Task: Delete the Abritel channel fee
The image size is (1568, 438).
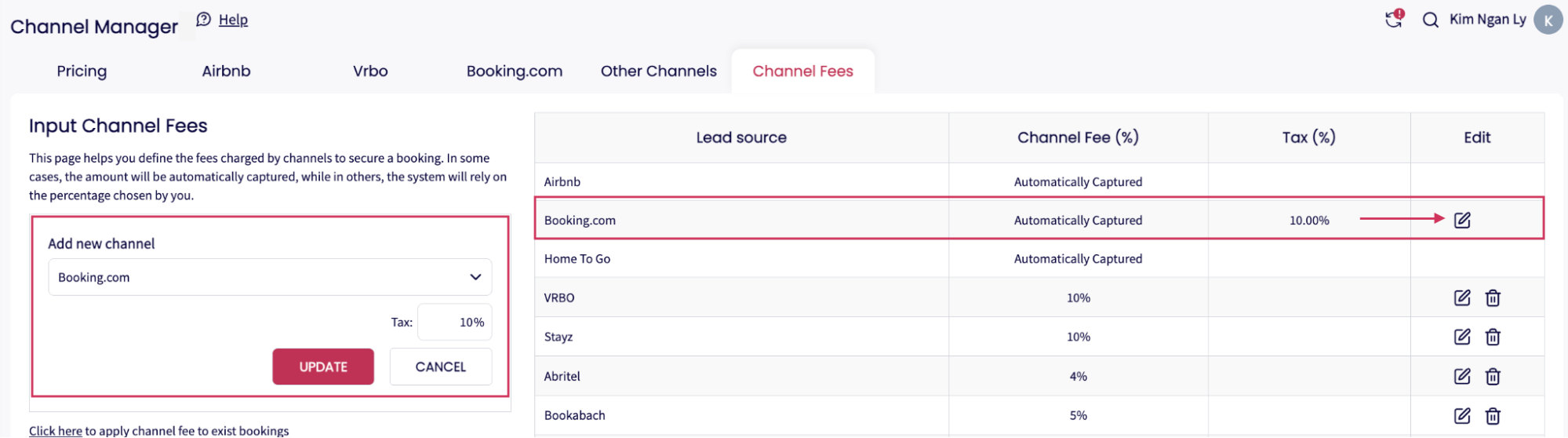Action: coord(1493,377)
